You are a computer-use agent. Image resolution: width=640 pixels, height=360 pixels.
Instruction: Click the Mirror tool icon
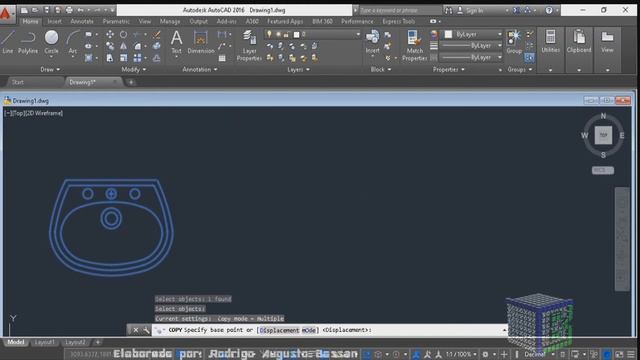tap(123, 47)
